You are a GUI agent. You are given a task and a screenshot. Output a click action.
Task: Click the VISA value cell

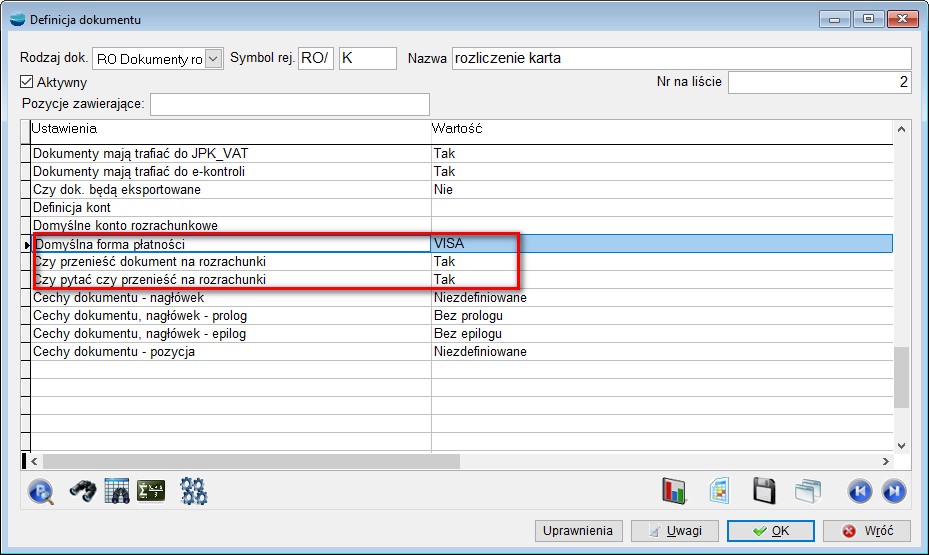(662, 243)
